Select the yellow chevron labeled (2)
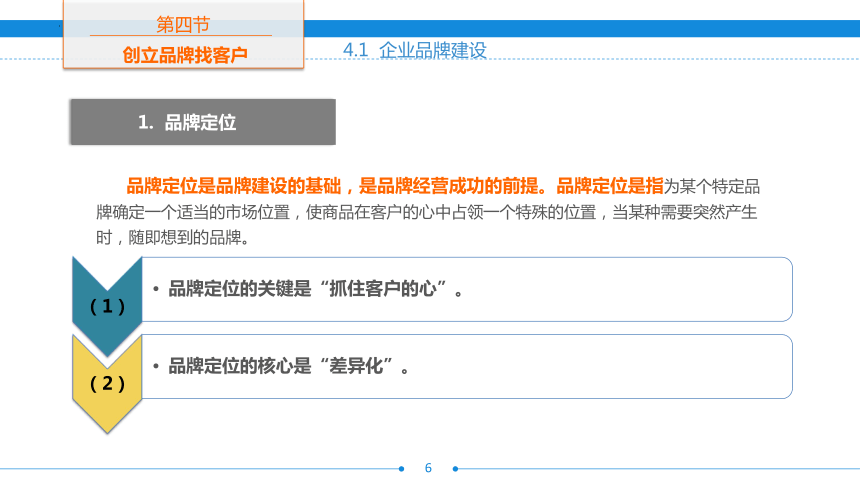The width and height of the screenshot is (860, 484). point(108,384)
